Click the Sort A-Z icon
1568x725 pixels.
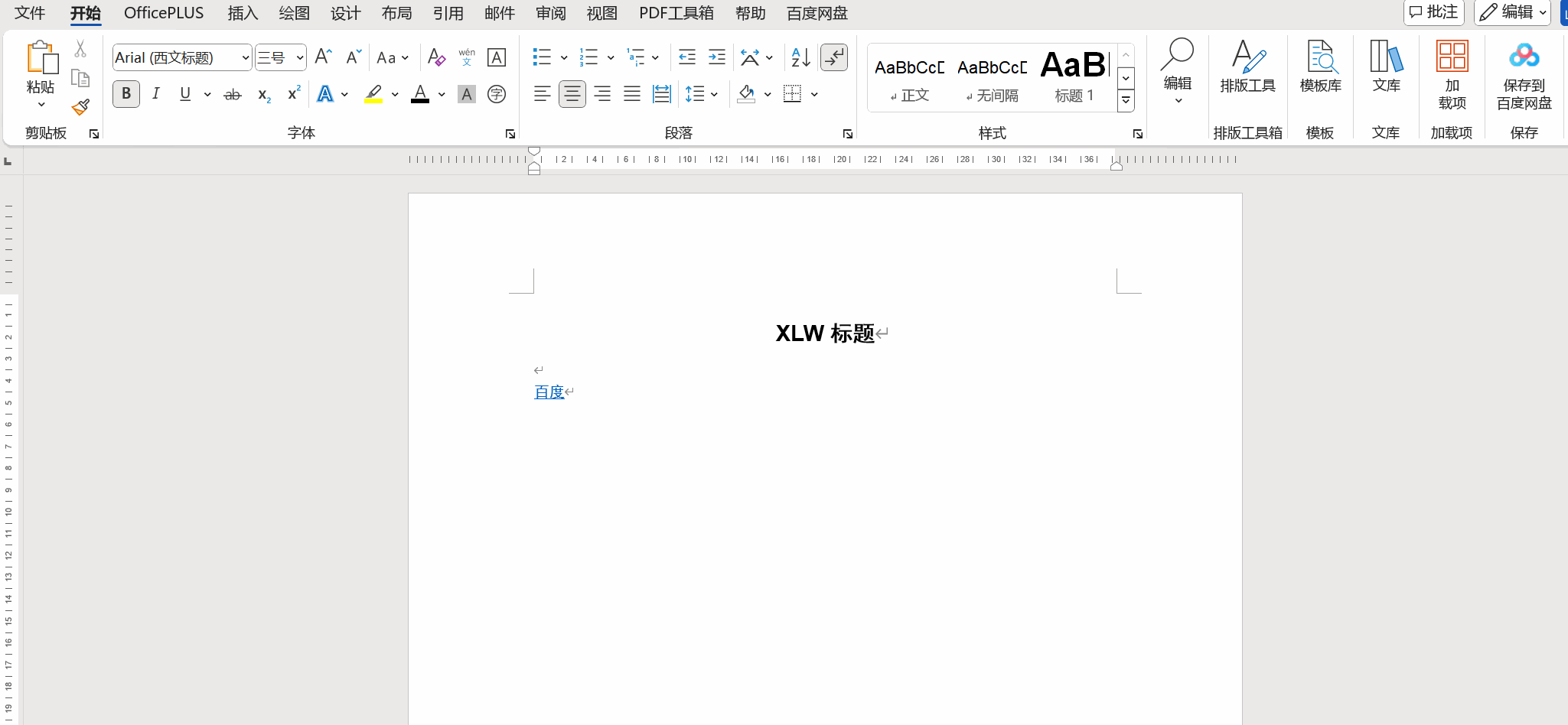tap(800, 57)
